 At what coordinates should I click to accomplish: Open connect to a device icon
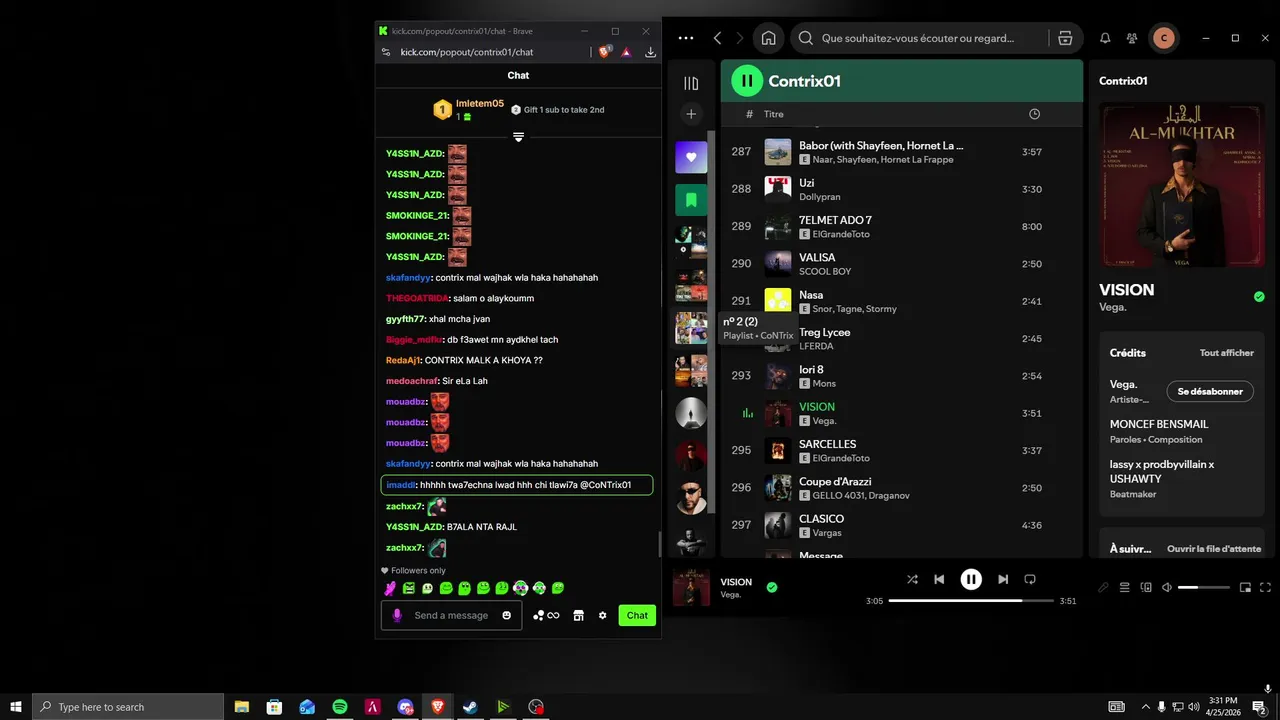(1146, 587)
